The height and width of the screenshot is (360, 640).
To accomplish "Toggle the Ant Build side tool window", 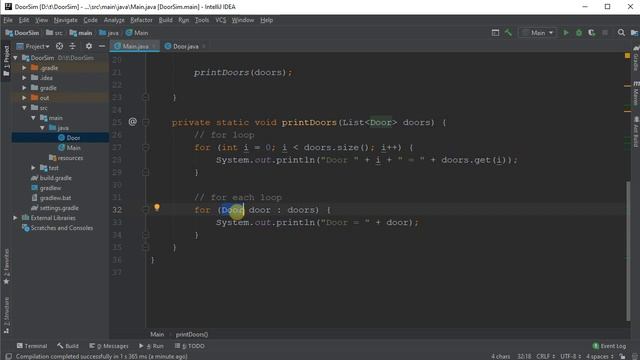I will point(636,131).
